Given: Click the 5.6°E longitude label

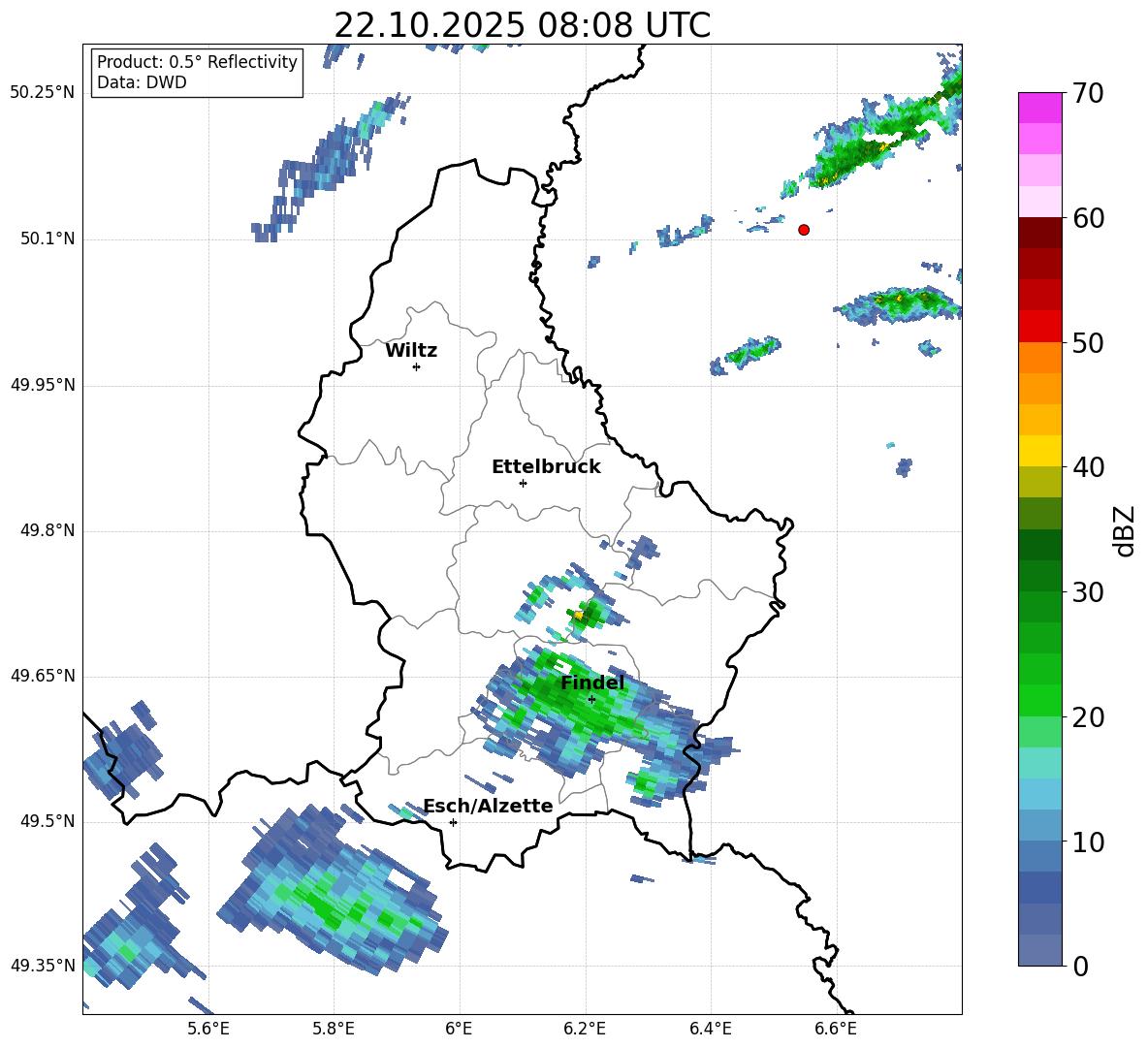Looking at the screenshot, I should (207, 1029).
